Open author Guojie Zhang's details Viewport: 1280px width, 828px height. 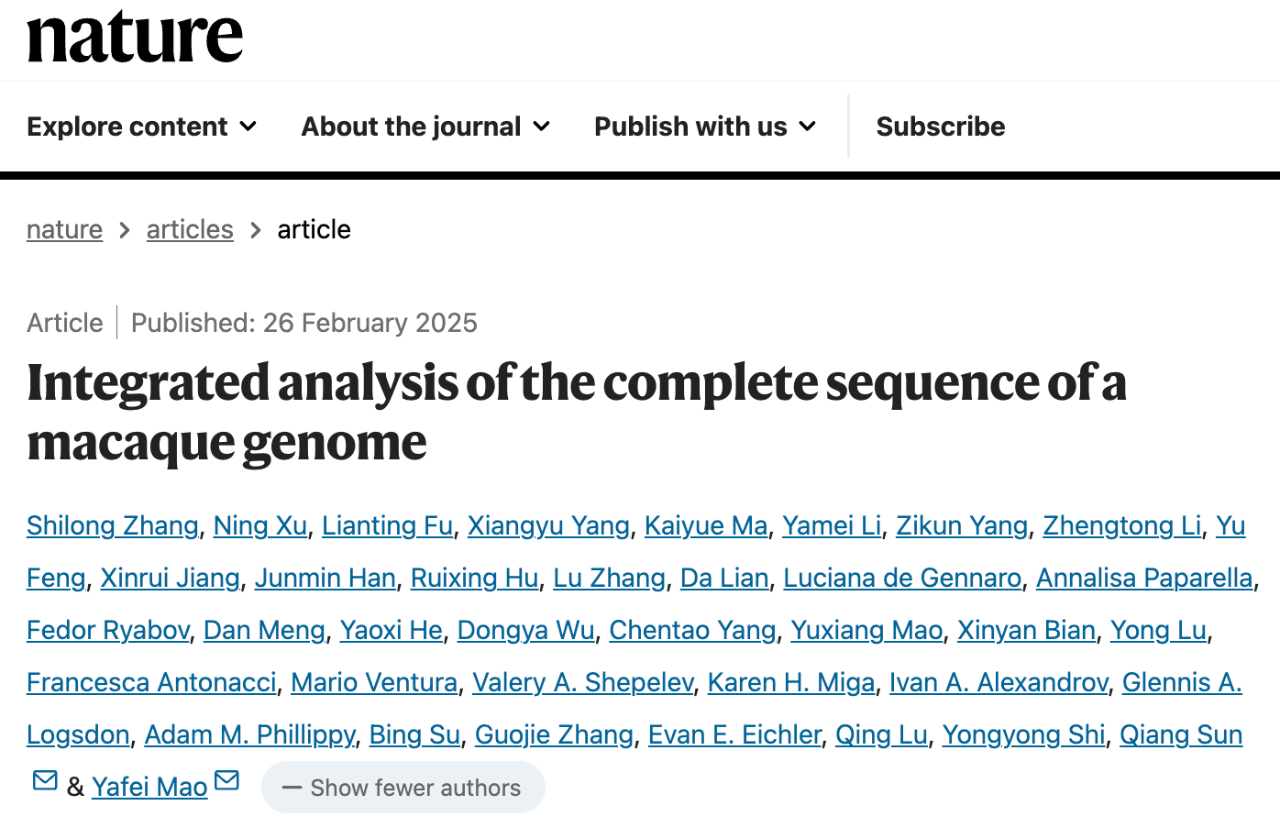coord(554,736)
